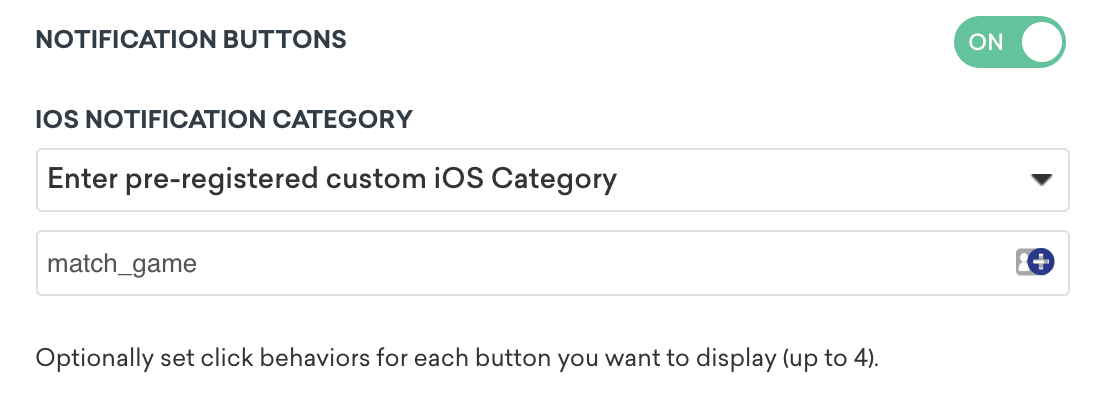1106x412 pixels.
Task: Click the word 'match' in the input
Action: (79, 264)
